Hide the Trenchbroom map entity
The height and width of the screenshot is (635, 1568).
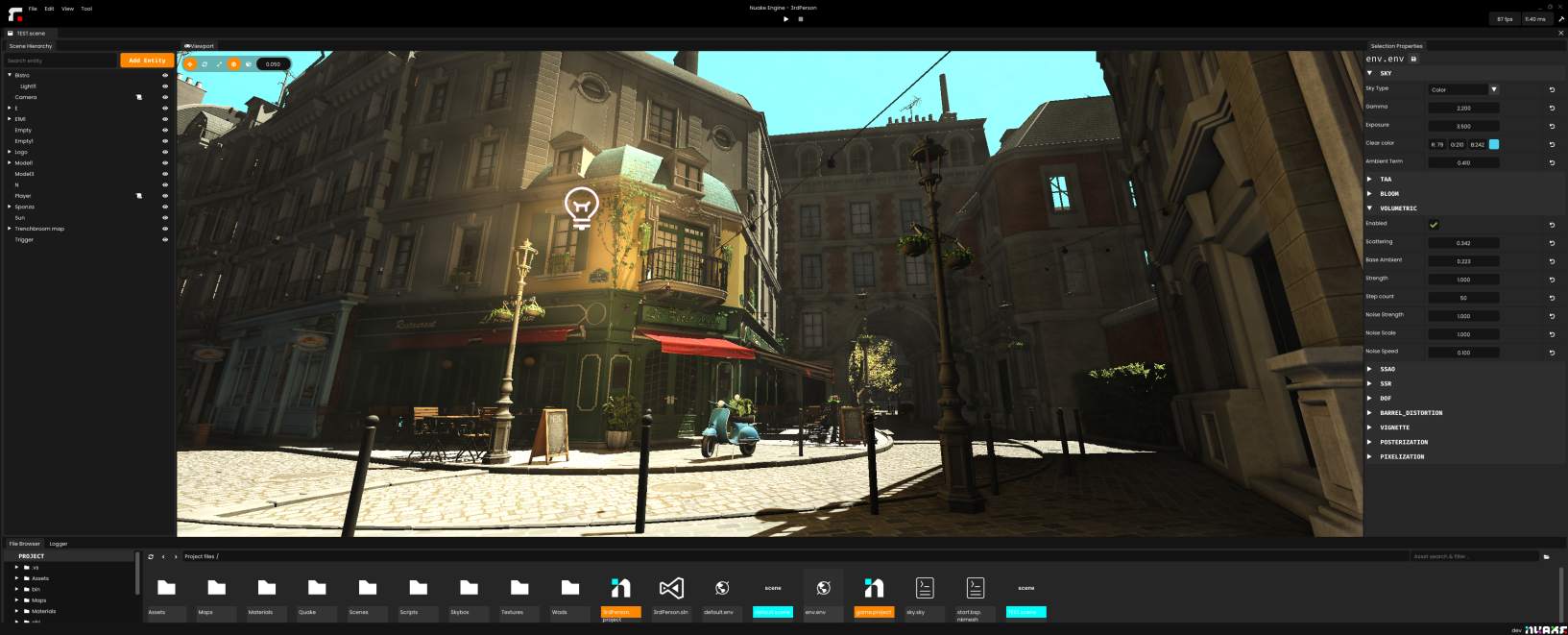tap(165, 229)
